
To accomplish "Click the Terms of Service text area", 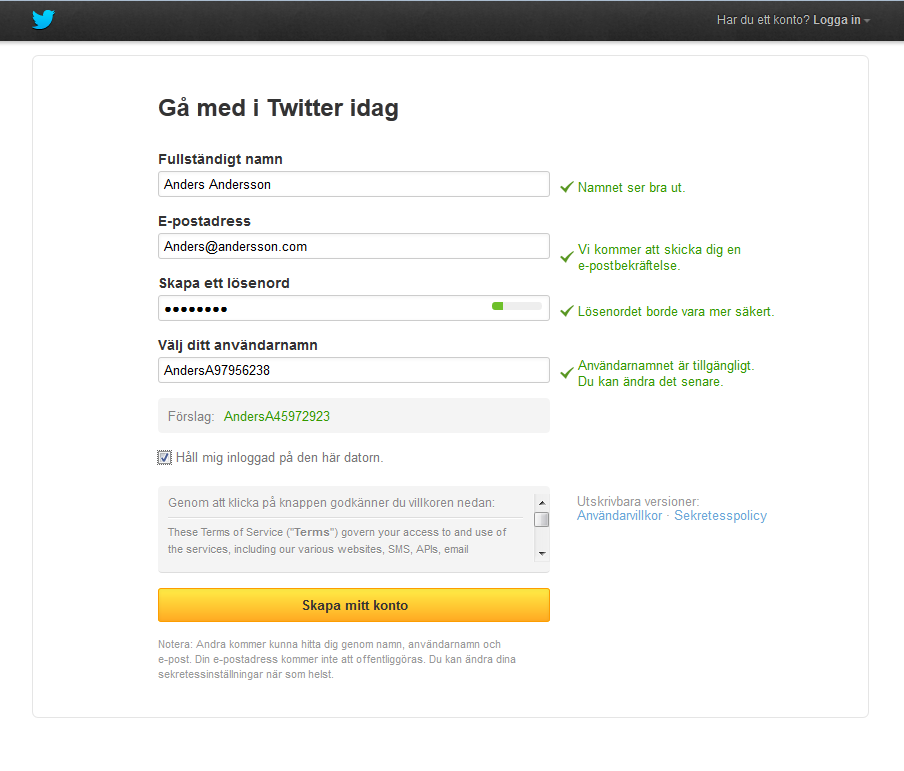I will tap(346, 541).
